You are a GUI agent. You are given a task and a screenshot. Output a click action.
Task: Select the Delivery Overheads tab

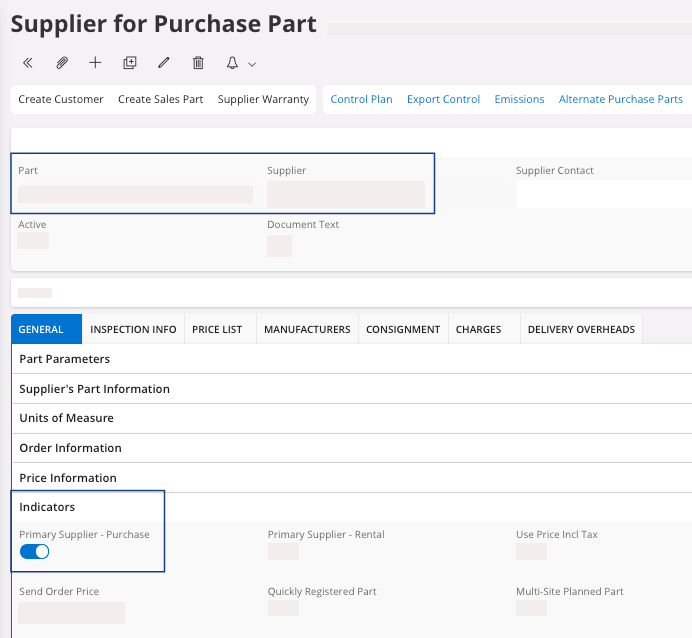pyautogui.click(x=581, y=329)
